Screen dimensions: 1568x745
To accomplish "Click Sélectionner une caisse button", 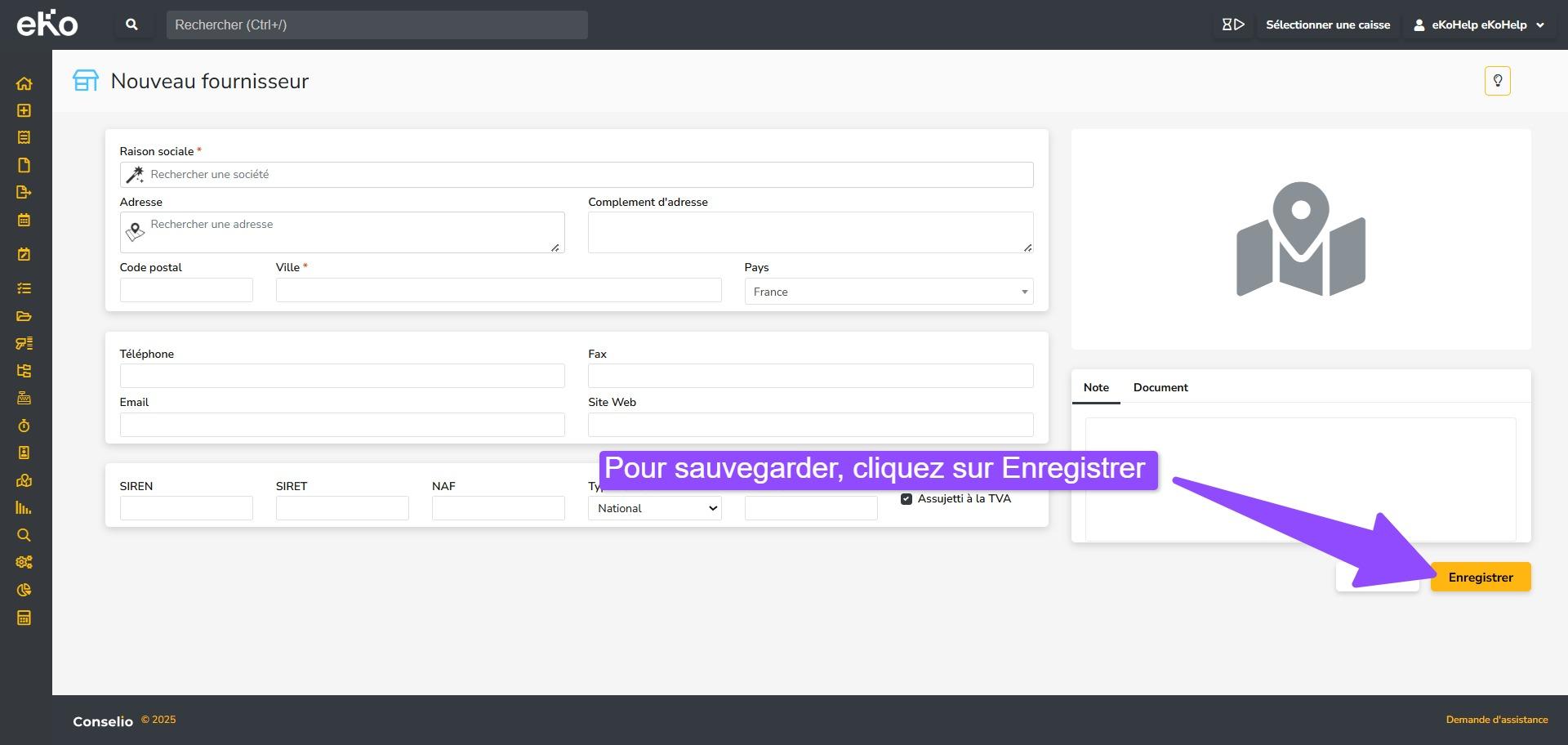I will [1327, 25].
